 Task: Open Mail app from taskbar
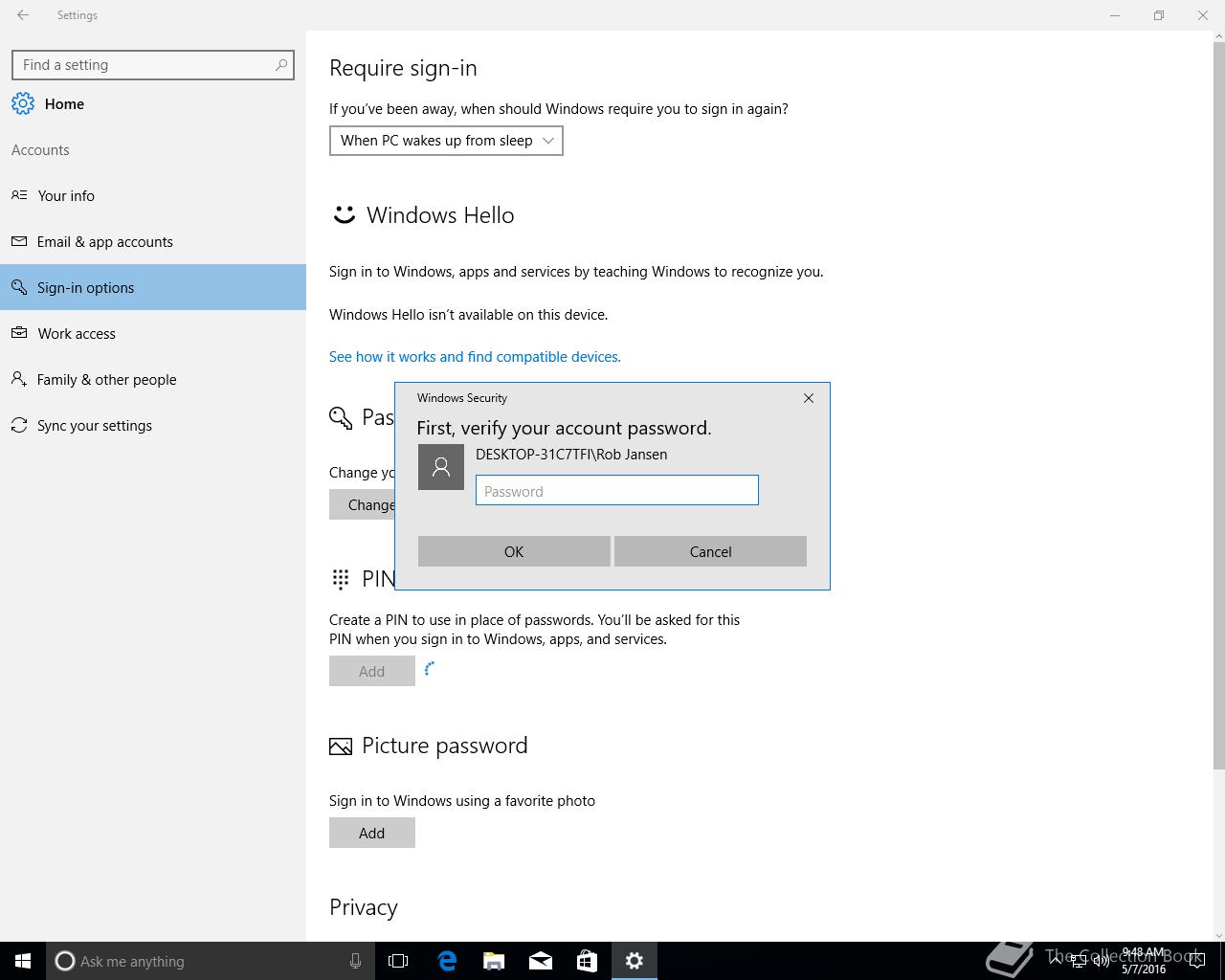(541, 961)
